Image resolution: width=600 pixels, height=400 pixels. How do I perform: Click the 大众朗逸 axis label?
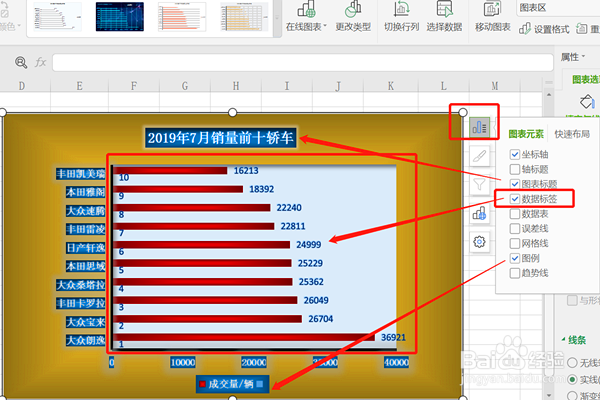point(85,340)
